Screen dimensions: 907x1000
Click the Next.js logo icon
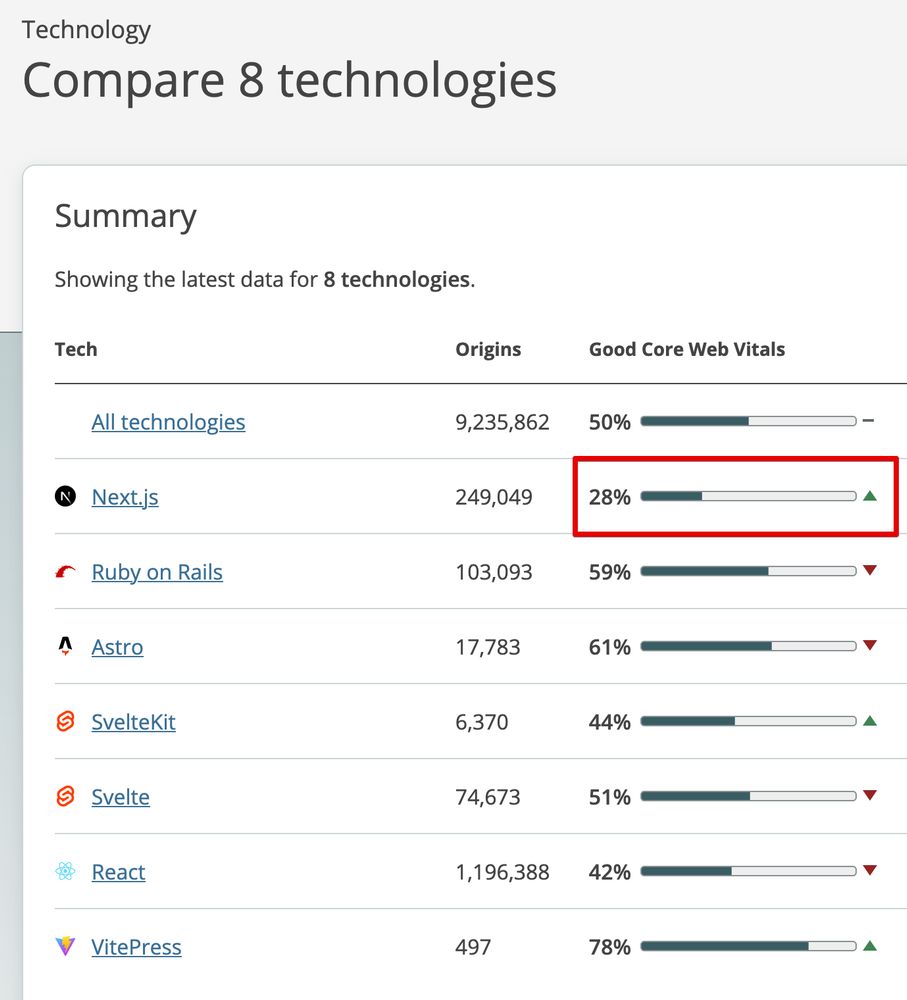click(65, 496)
